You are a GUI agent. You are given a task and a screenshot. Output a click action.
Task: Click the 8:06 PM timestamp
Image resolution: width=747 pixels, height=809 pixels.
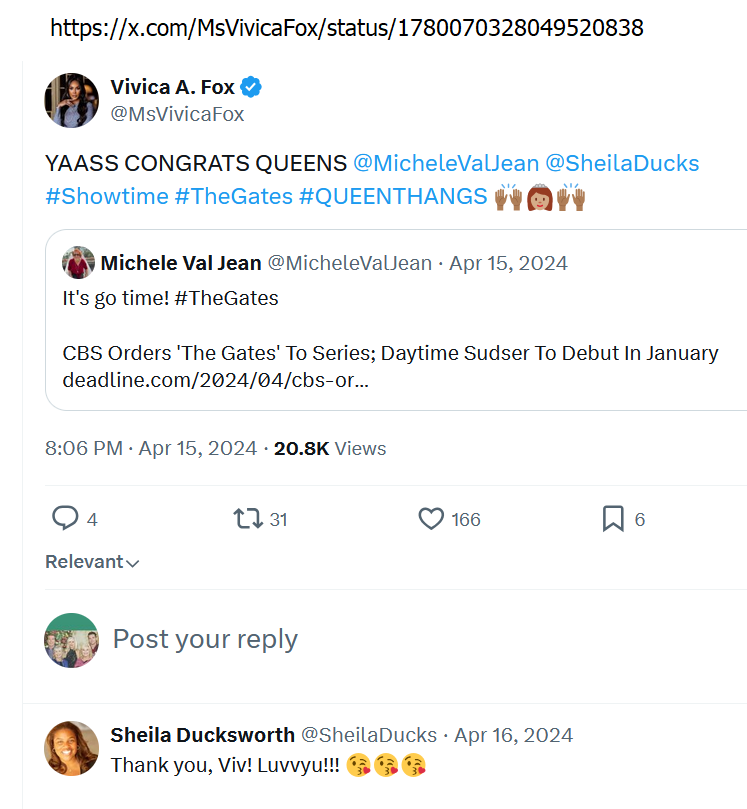point(84,448)
